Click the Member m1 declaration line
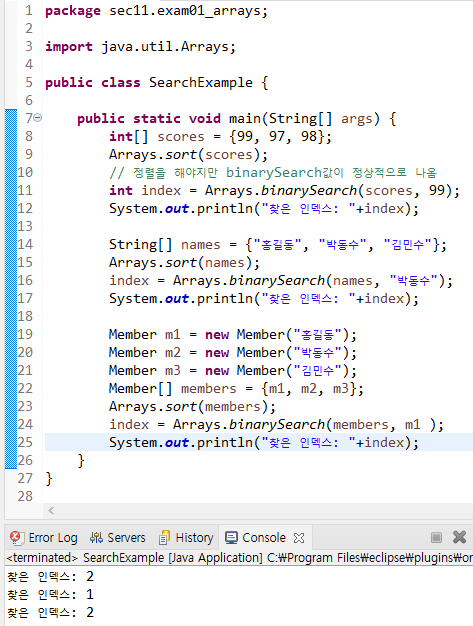Viewport: 473px width, 626px height. (x=233, y=335)
